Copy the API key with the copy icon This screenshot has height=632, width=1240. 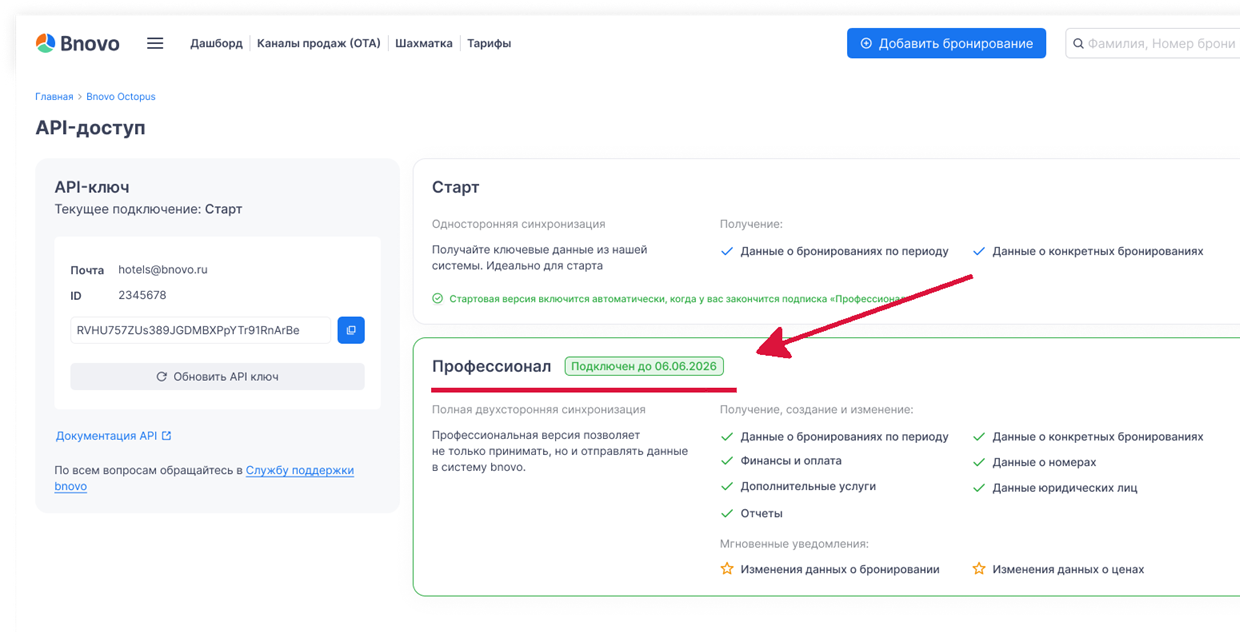pyautogui.click(x=351, y=330)
